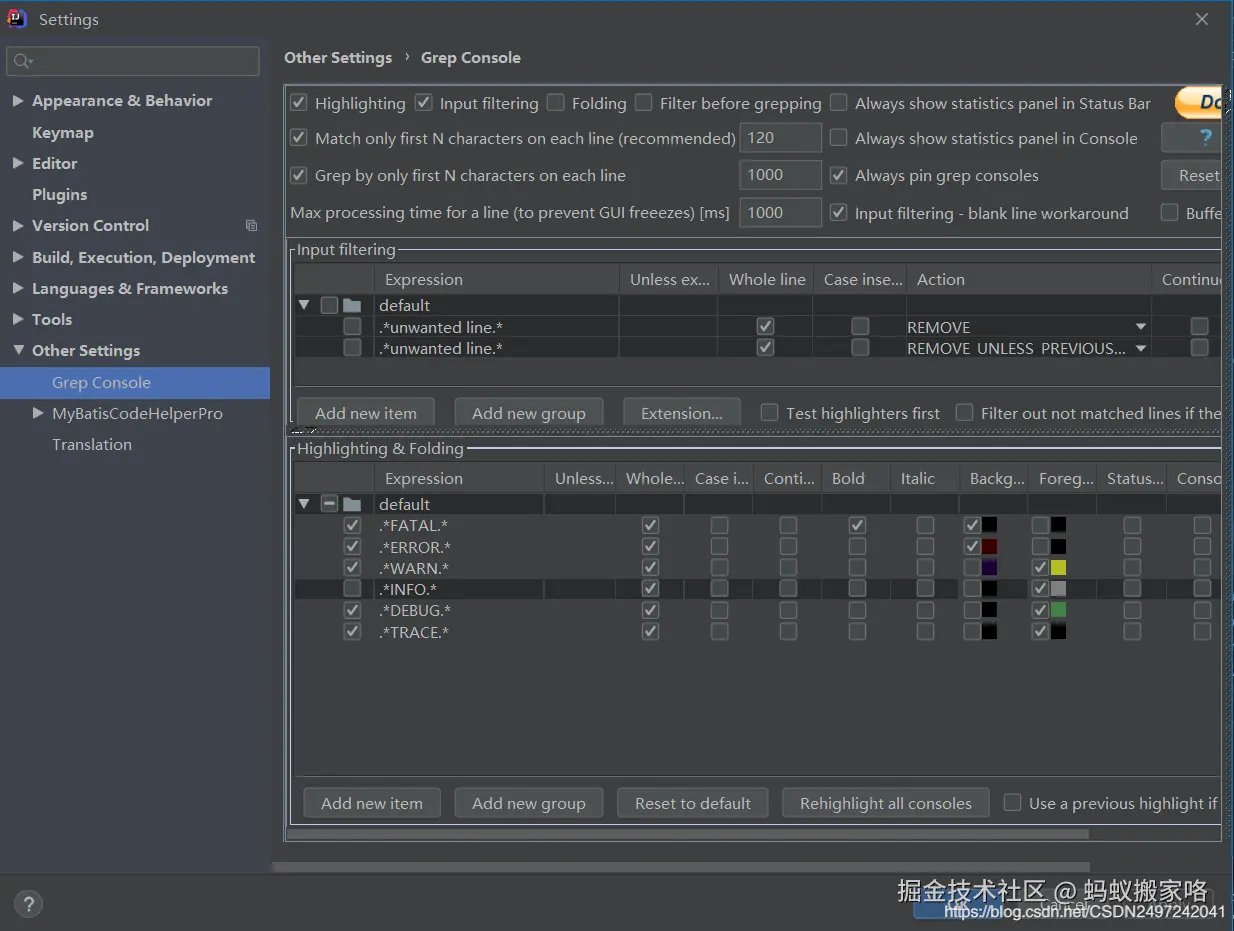Click yellow foreground swatch of .*WARN.* row
1234x931 pixels.
pos(1058,568)
